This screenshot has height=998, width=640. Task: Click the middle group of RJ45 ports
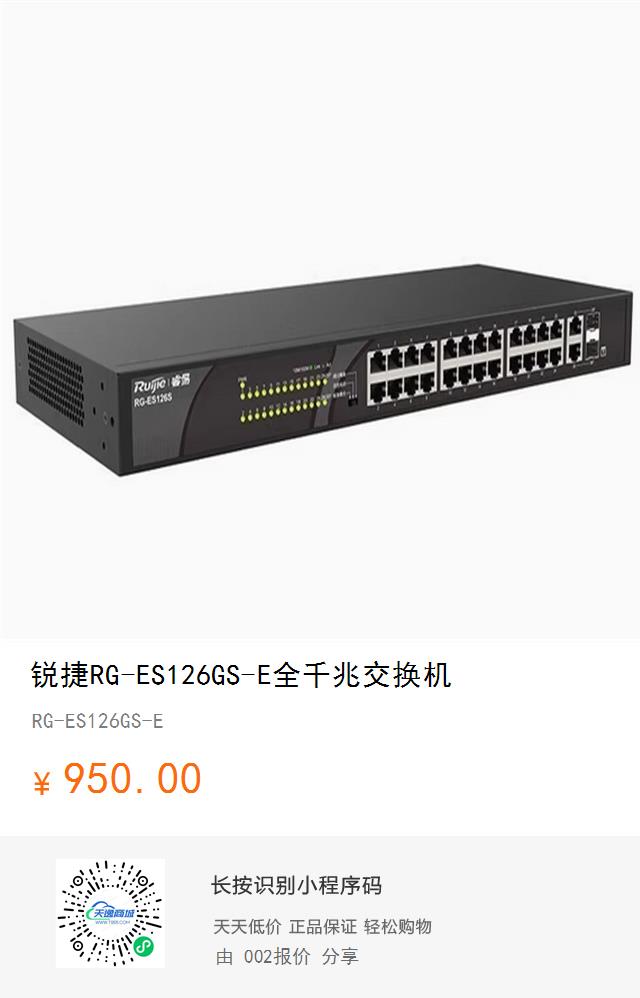point(472,358)
